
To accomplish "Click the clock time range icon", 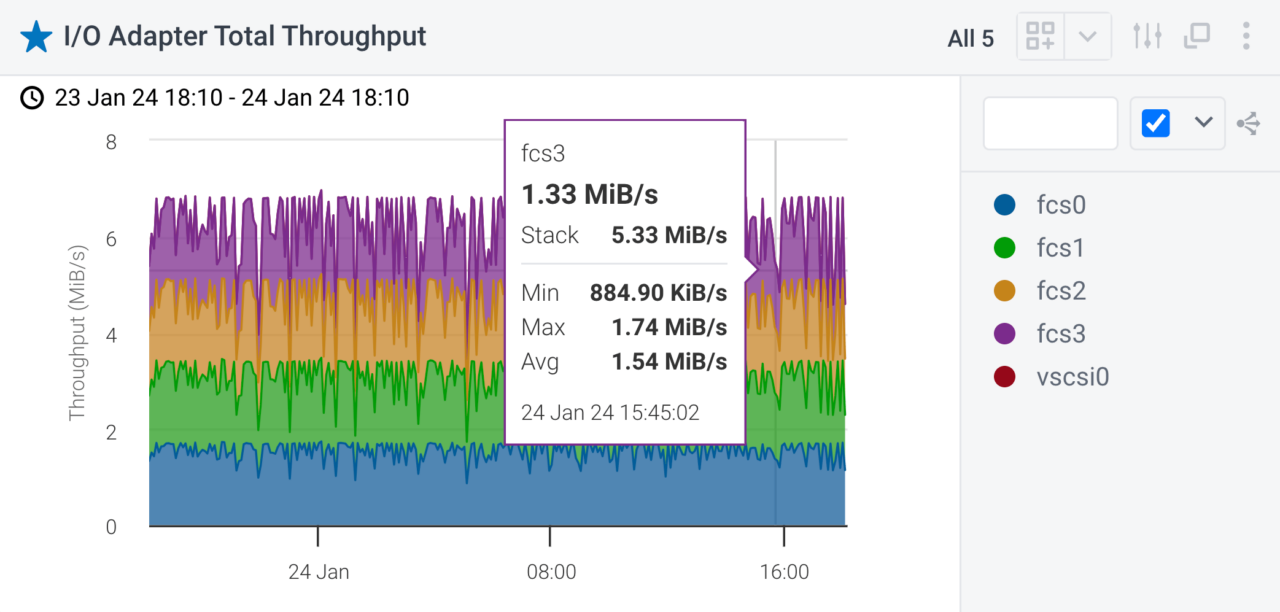I will [x=33, y=98].
